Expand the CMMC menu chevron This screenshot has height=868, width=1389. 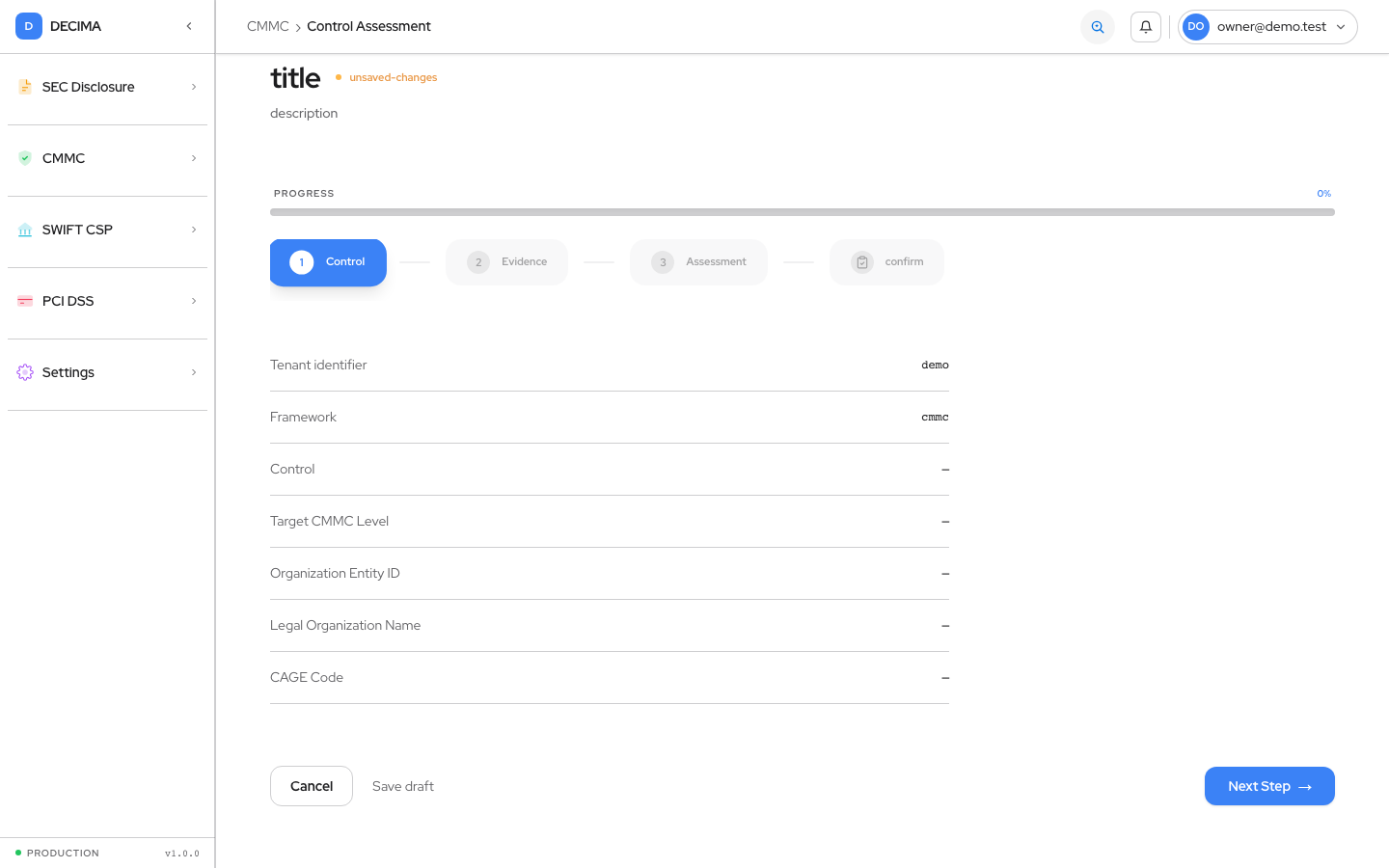(x=194, y=158)
